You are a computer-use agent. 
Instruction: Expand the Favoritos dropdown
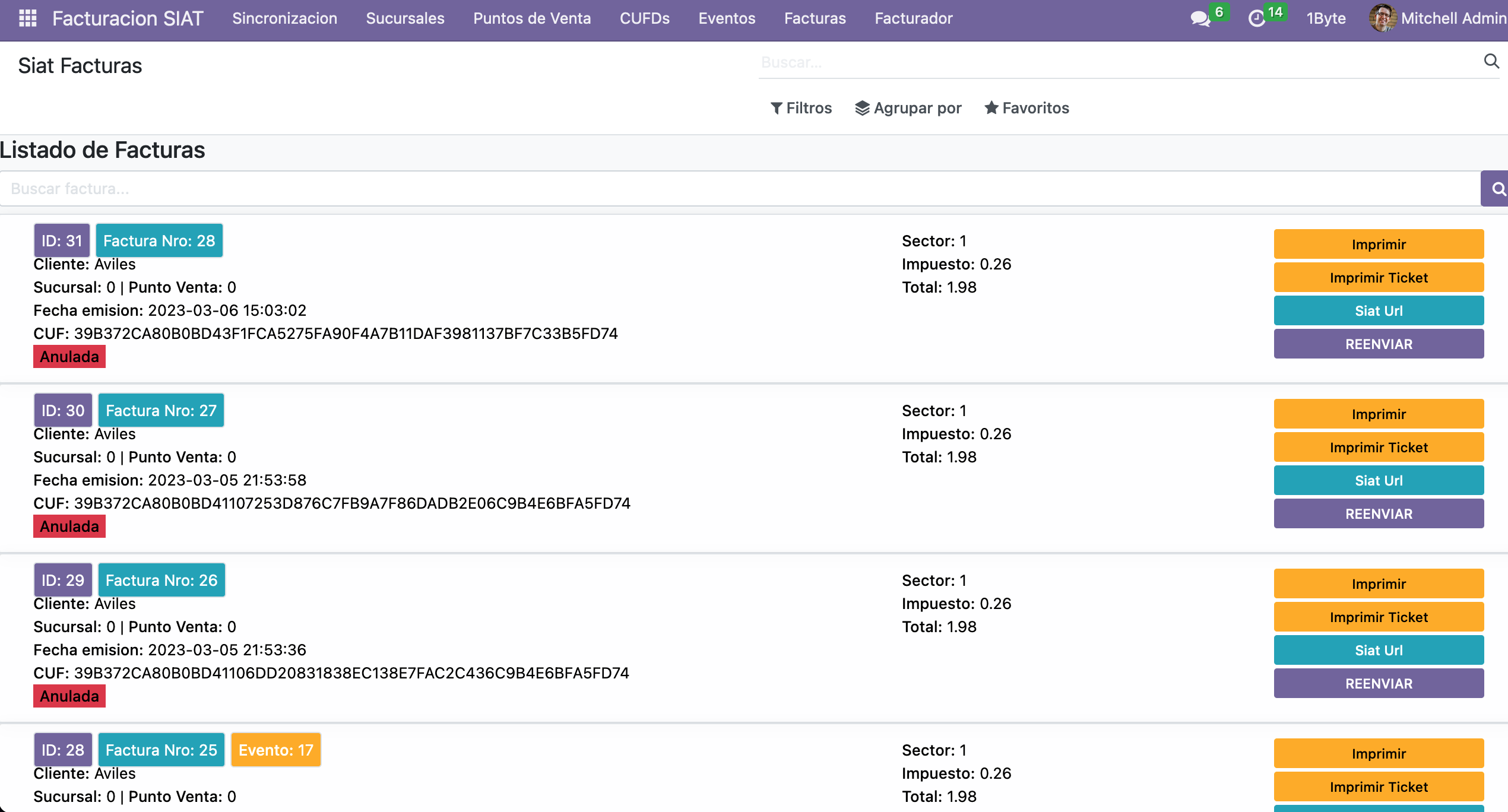pos(1027,108)
